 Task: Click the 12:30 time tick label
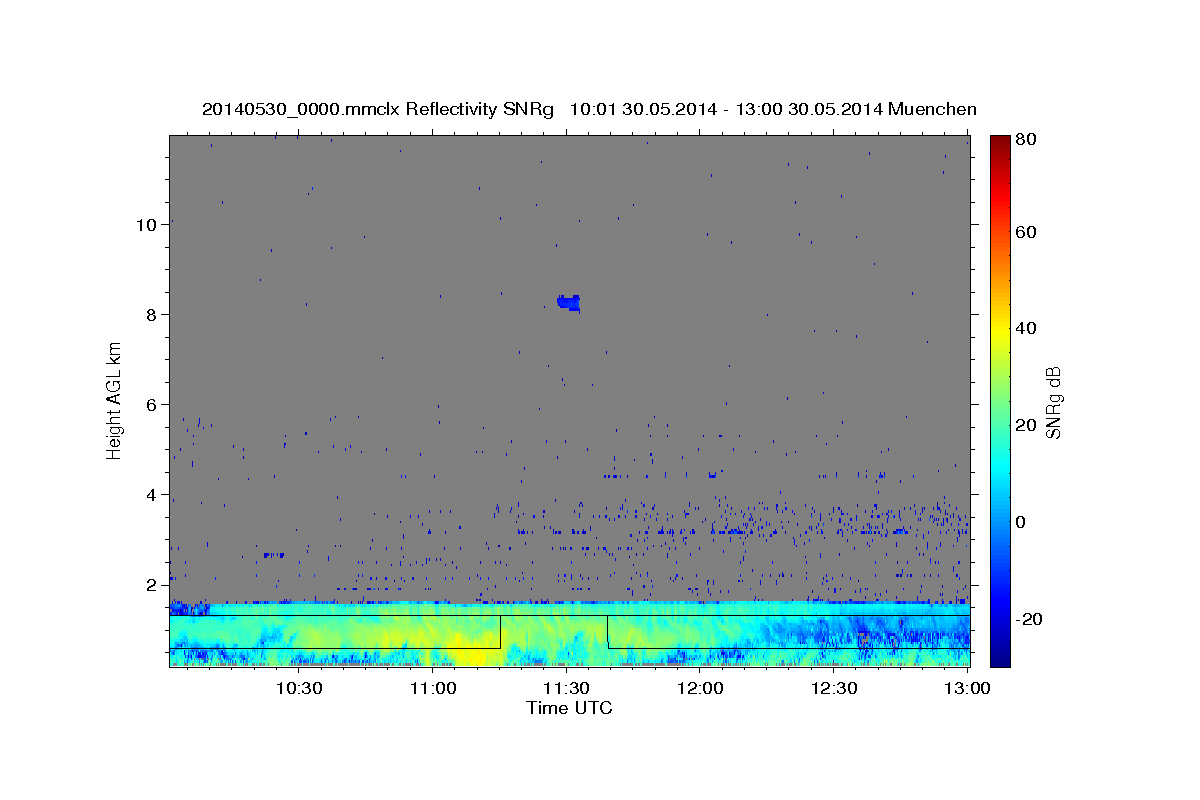(835, 688)
